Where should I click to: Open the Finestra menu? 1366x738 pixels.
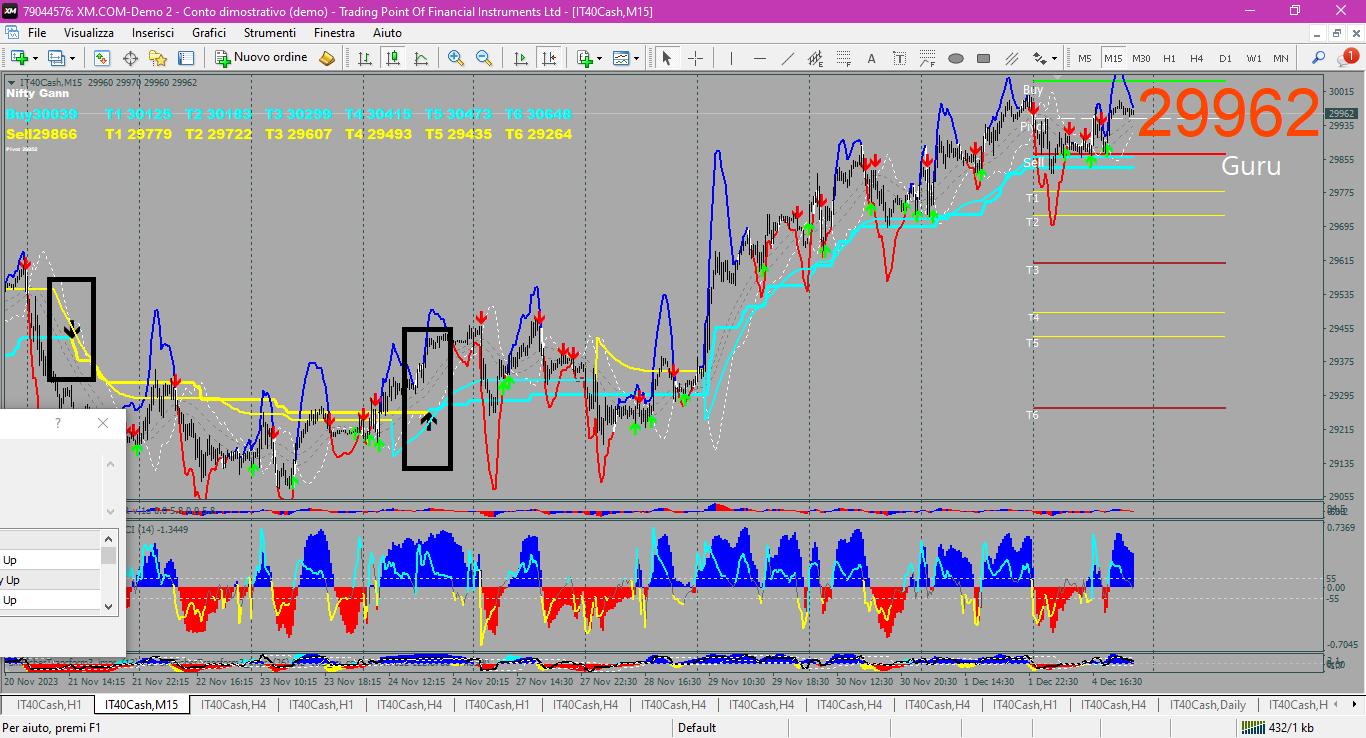tap(334, 33)
